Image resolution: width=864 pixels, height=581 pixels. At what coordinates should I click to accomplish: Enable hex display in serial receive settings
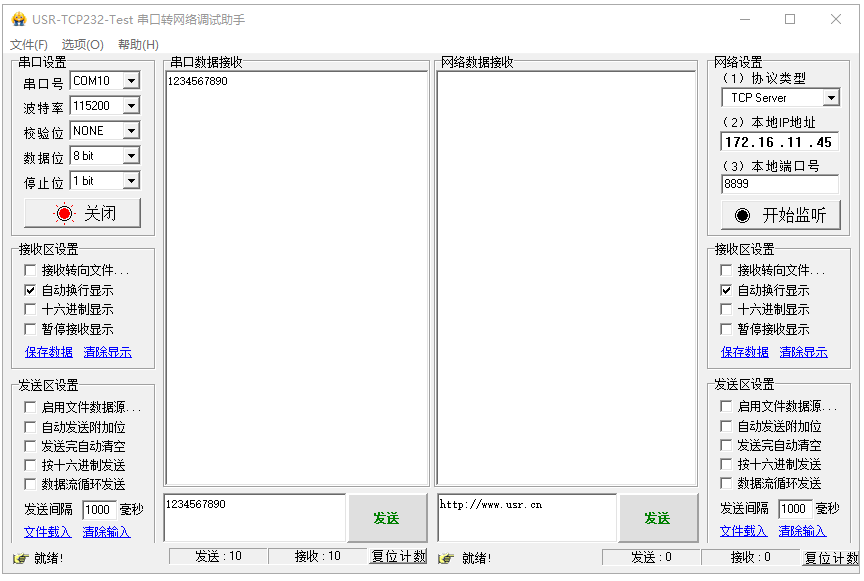(30, 310)
